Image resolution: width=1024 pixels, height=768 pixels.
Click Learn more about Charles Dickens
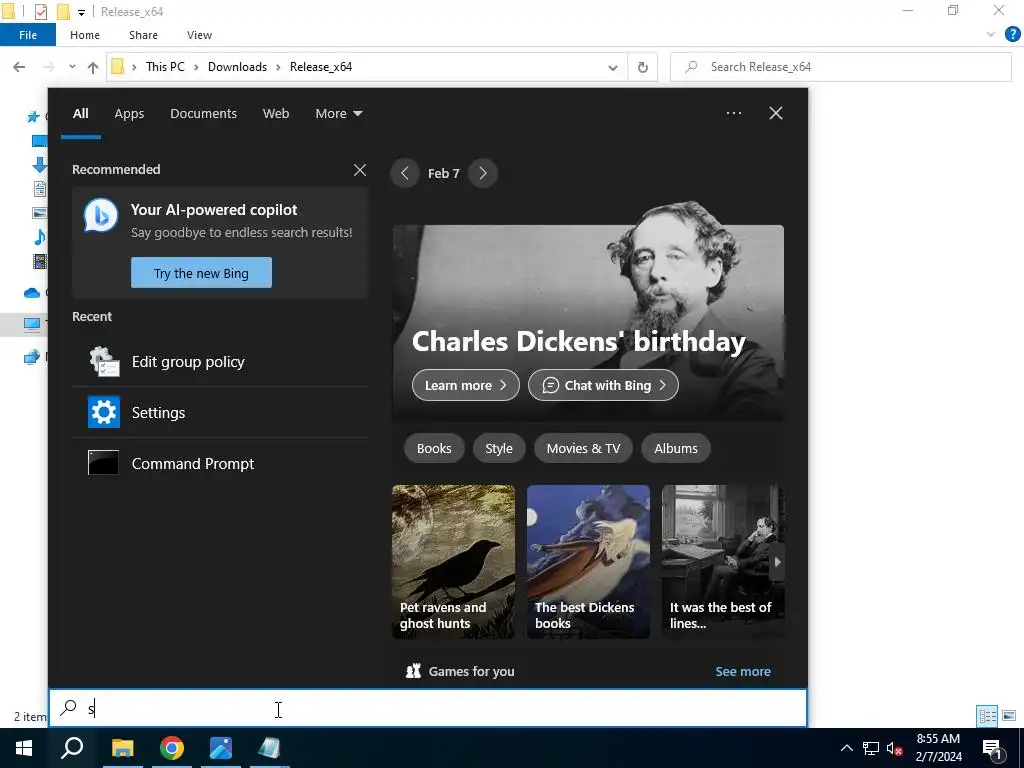click(x=466, y=385)
